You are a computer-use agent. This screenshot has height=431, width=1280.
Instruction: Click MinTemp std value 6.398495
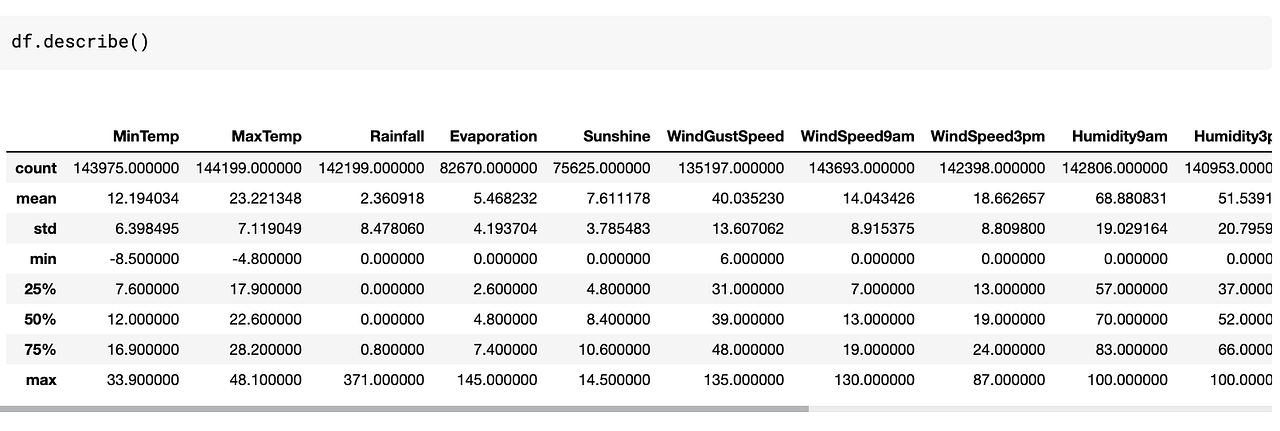149,228
